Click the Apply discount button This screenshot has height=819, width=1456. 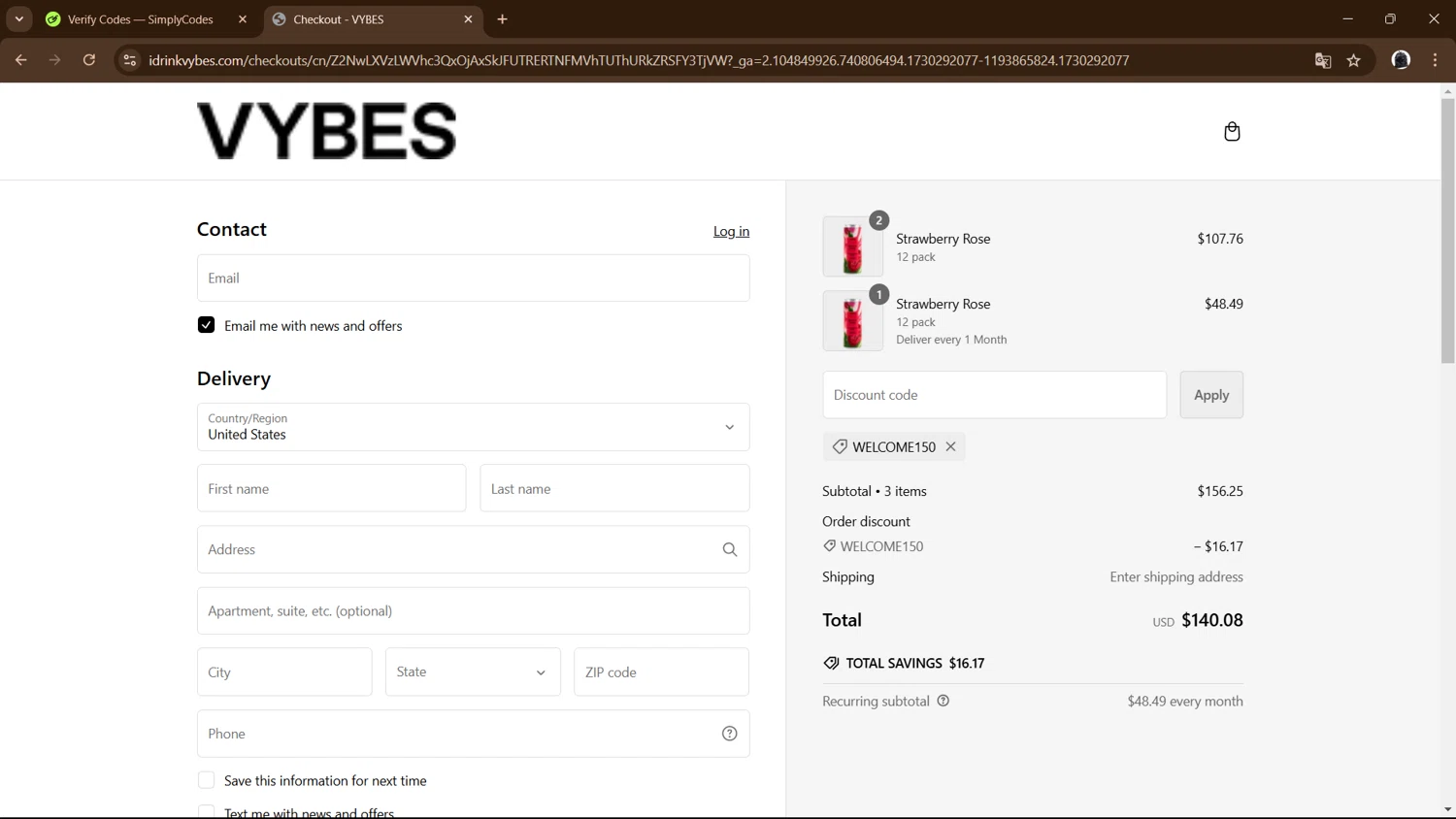click(1211, 395)
